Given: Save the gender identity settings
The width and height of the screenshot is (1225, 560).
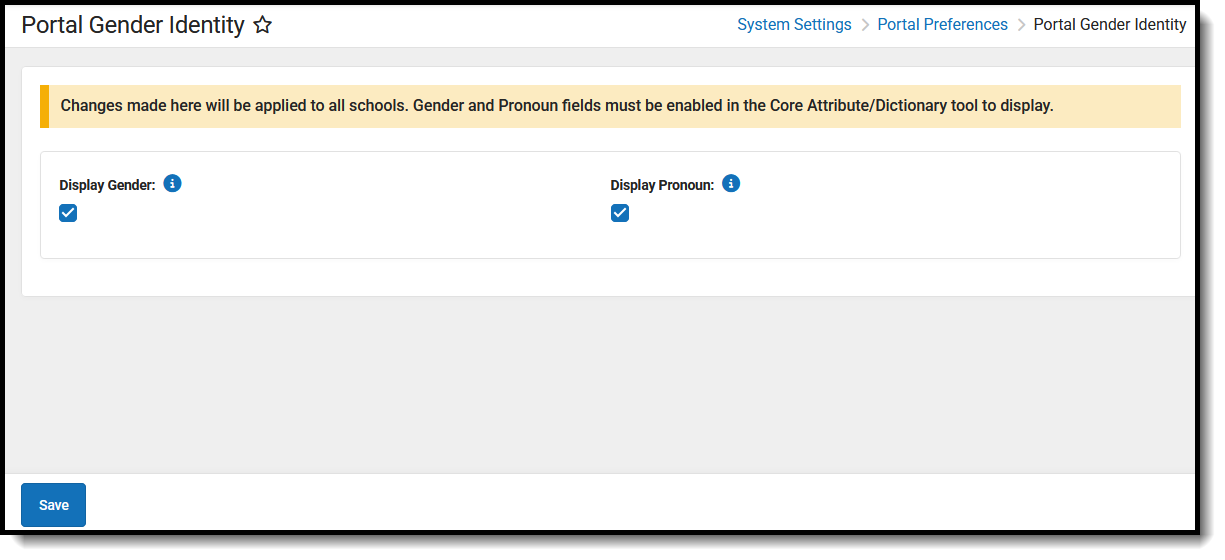Looking at the screenshot, I should (53, 505).
